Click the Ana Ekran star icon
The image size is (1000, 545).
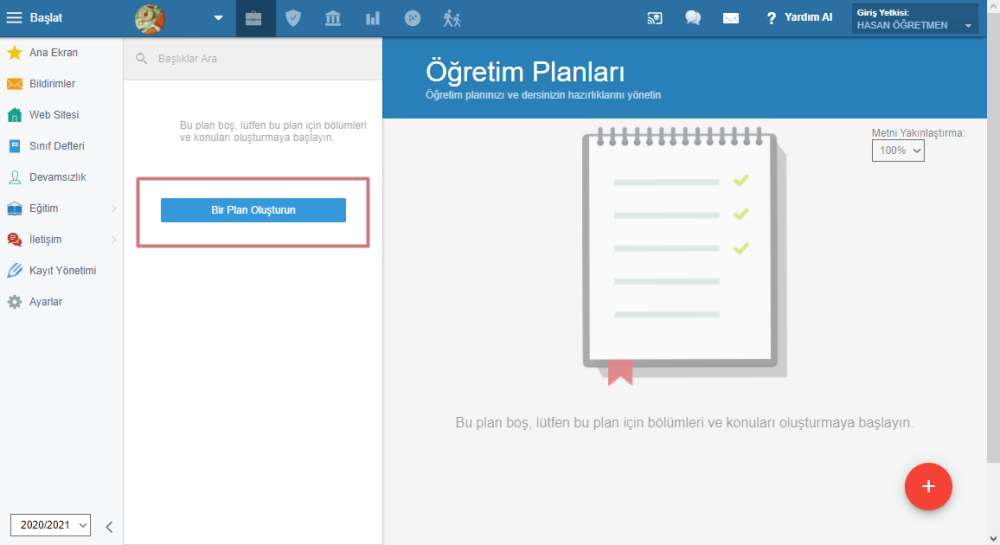pos(14,52)
